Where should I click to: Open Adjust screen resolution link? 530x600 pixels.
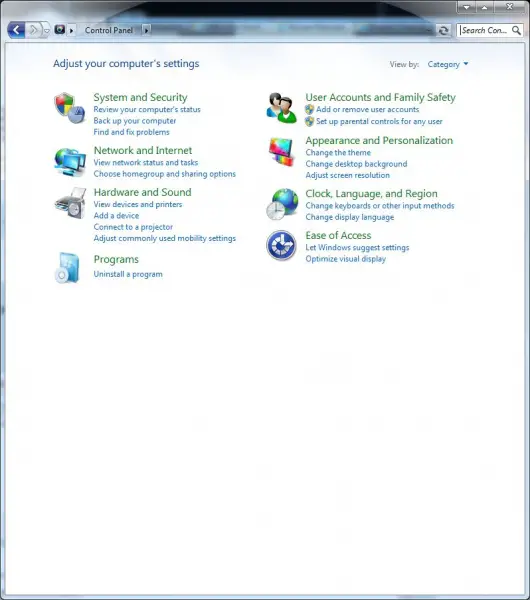[x=347, y=175]
